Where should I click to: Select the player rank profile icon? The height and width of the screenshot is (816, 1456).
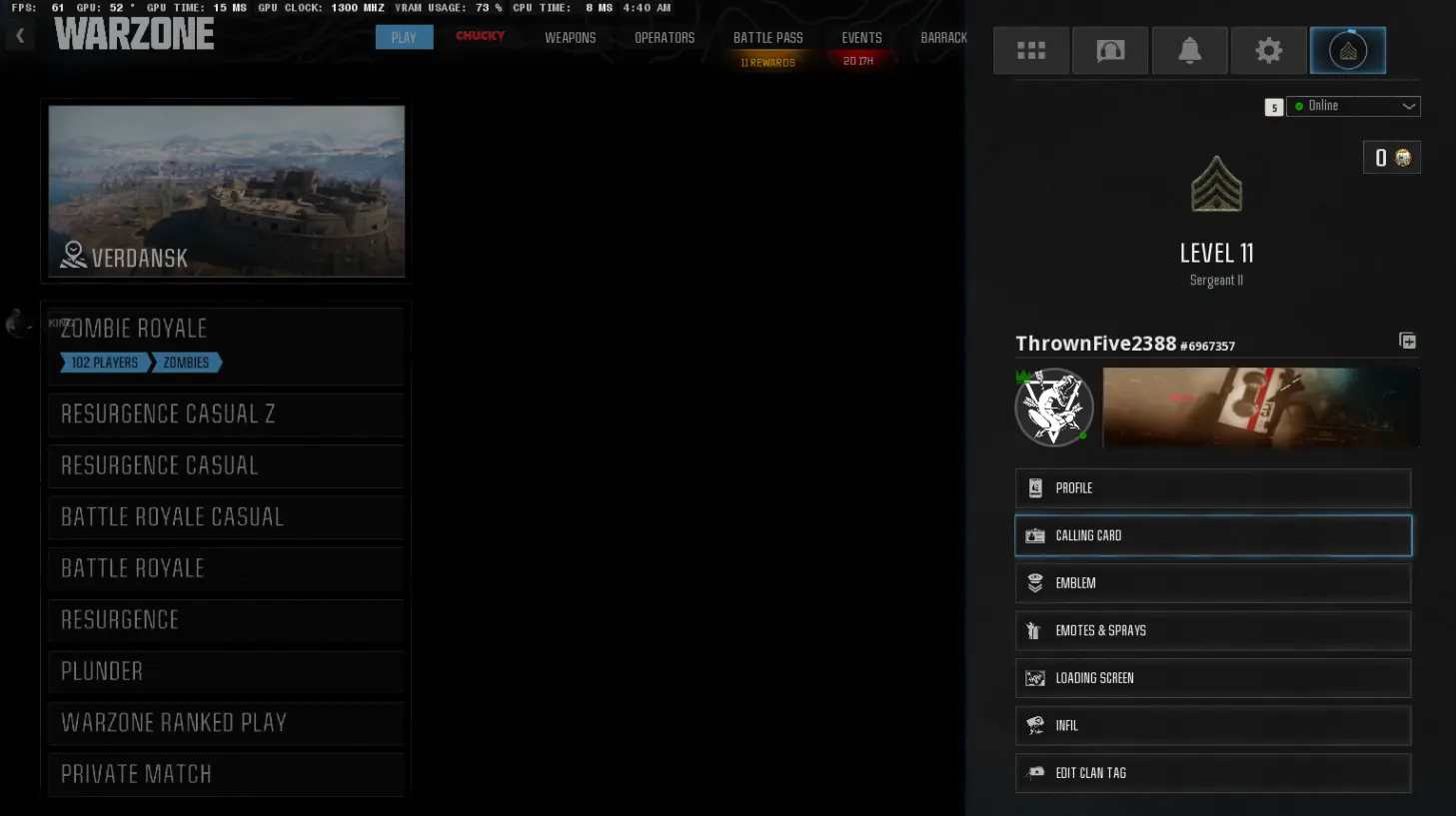pos(1348,50)
